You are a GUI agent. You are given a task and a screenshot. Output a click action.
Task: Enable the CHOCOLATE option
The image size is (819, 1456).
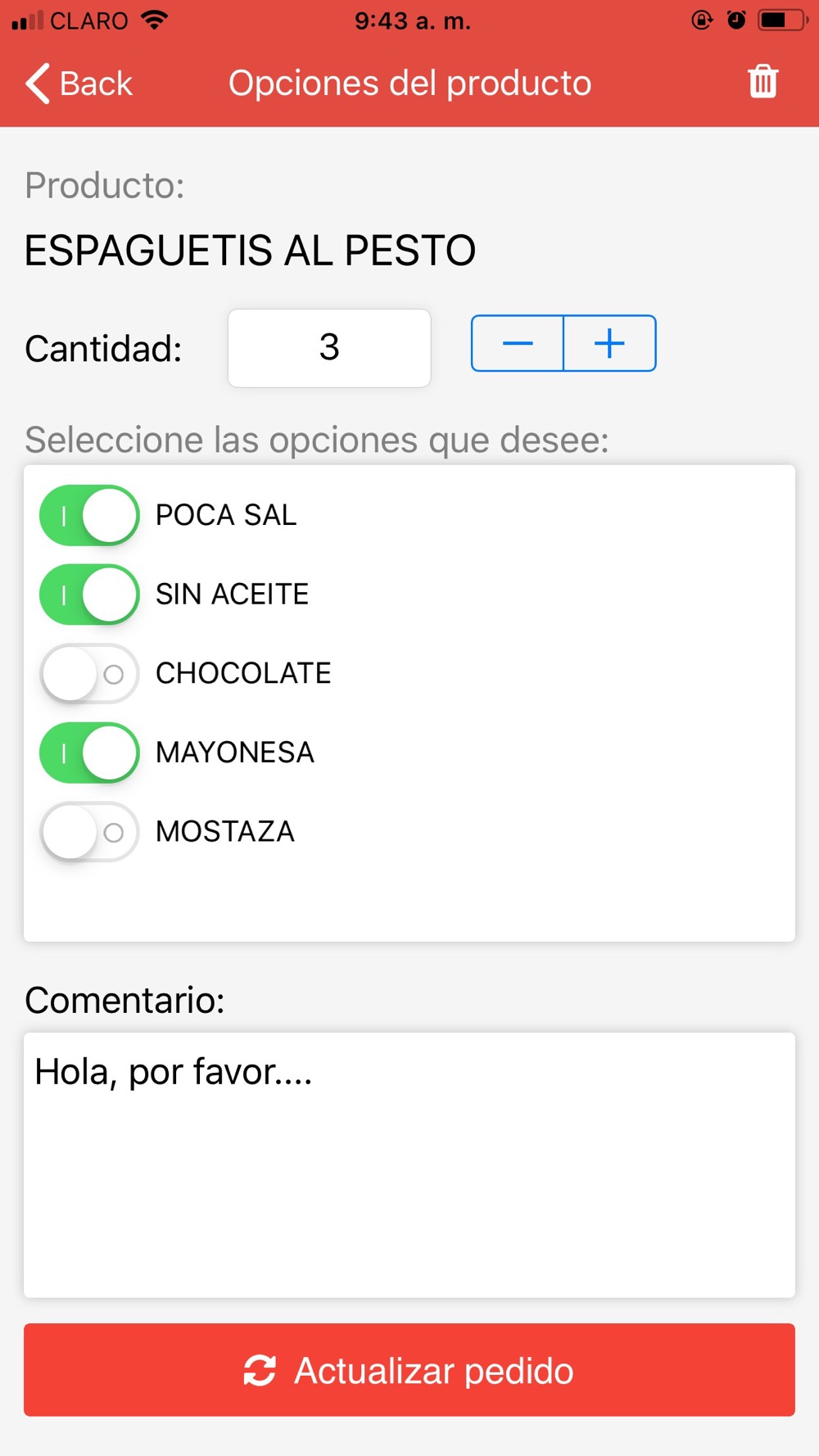pyautogui.click(x=89, y=673)
